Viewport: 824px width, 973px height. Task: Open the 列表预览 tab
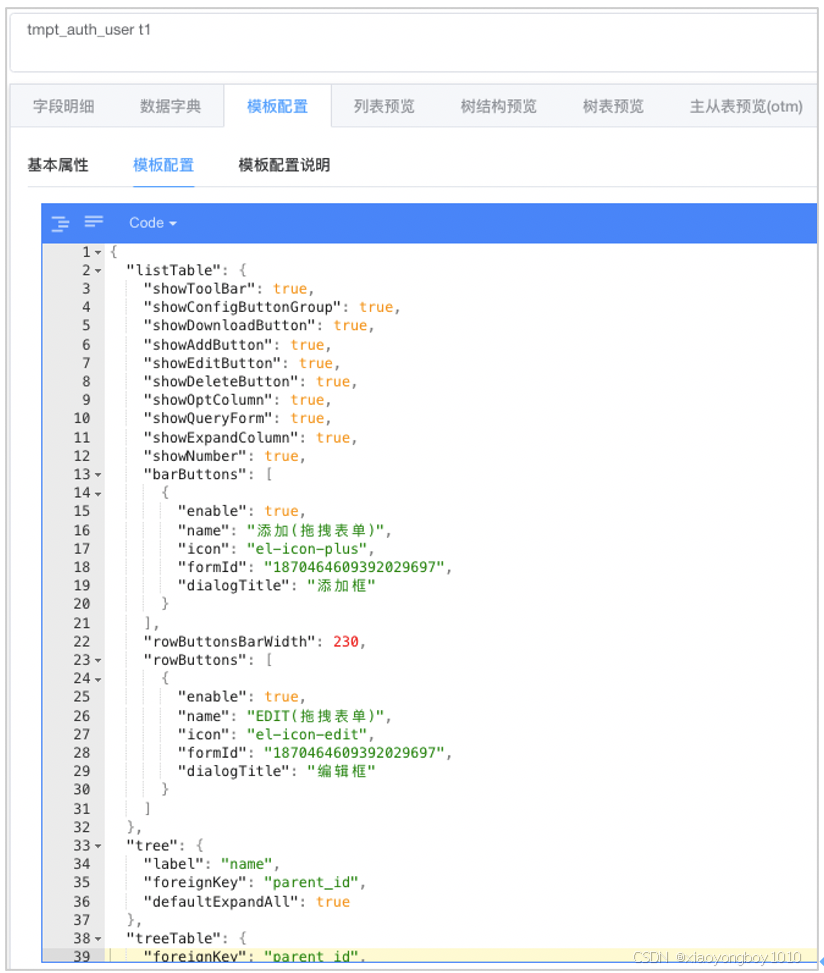click(384, 106)
